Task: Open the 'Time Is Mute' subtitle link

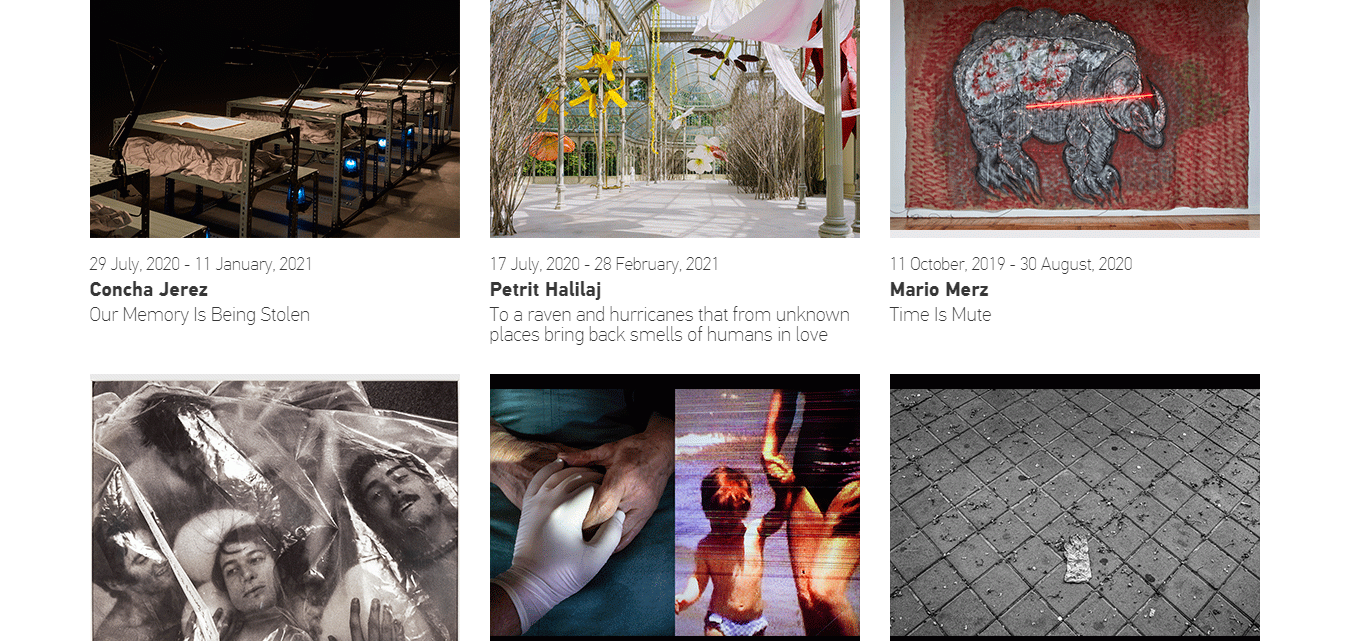Action: pos(940,315)
